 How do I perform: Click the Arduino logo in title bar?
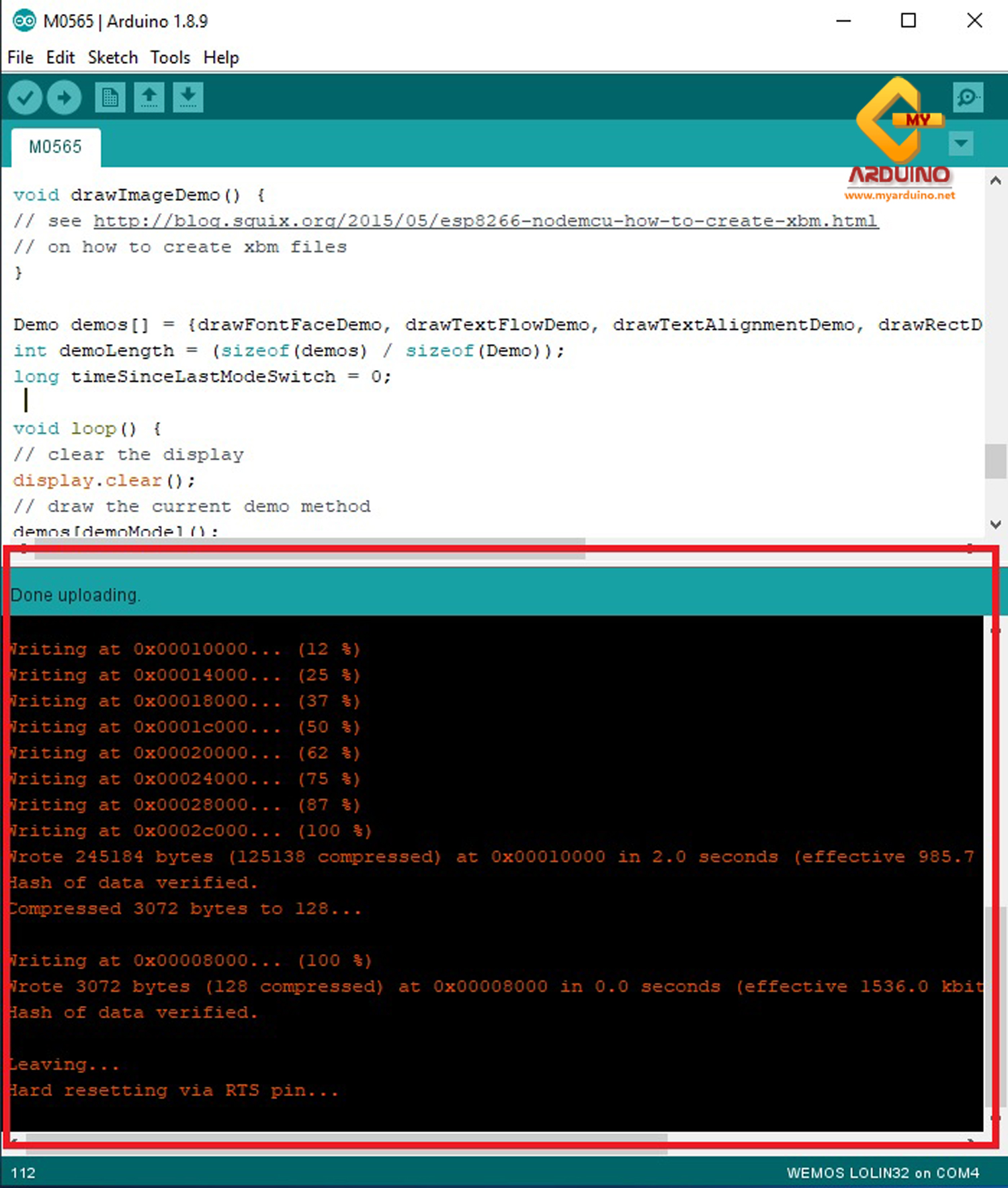click(24, 21)
